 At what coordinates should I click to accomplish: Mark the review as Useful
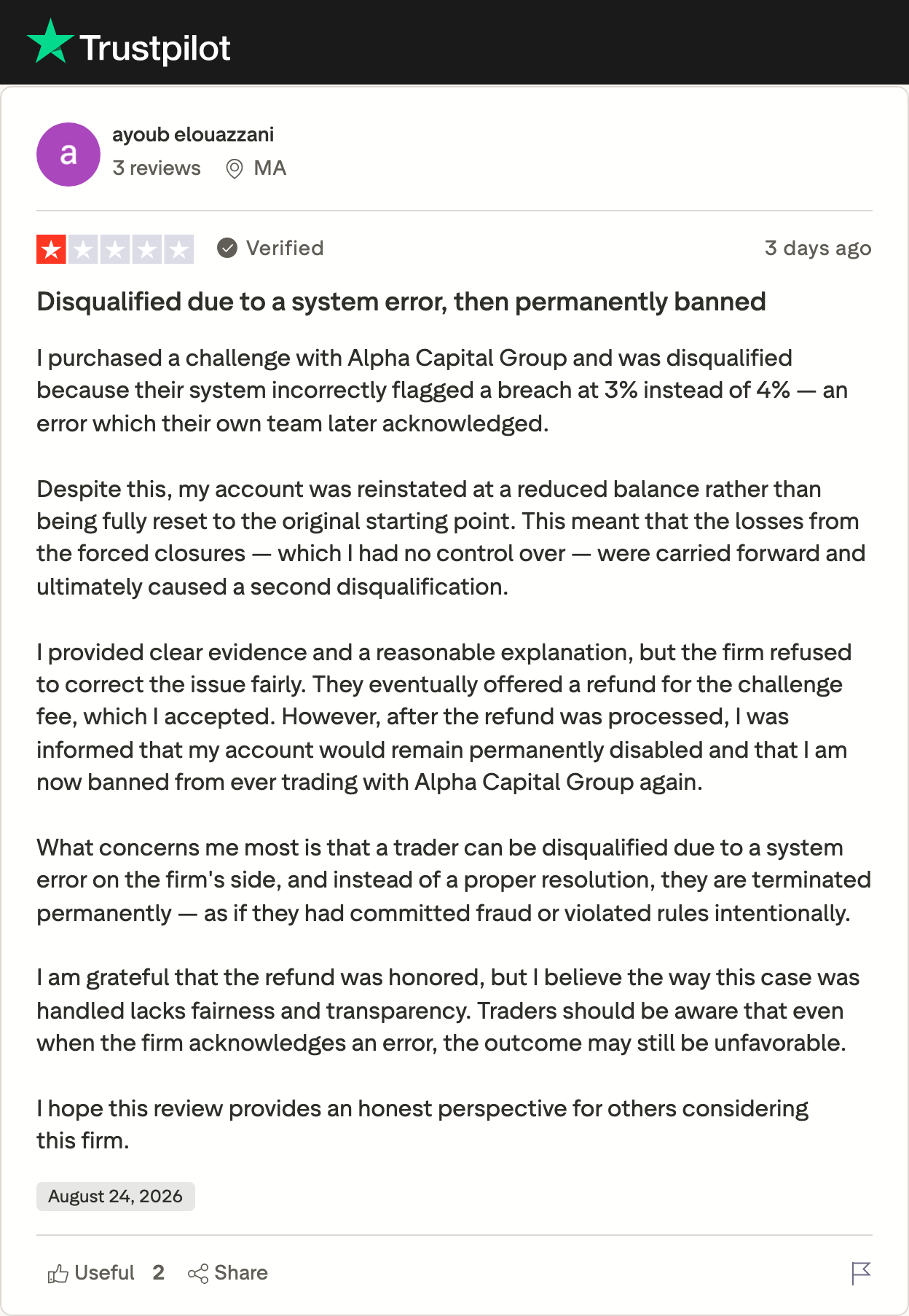(91, 1273)
